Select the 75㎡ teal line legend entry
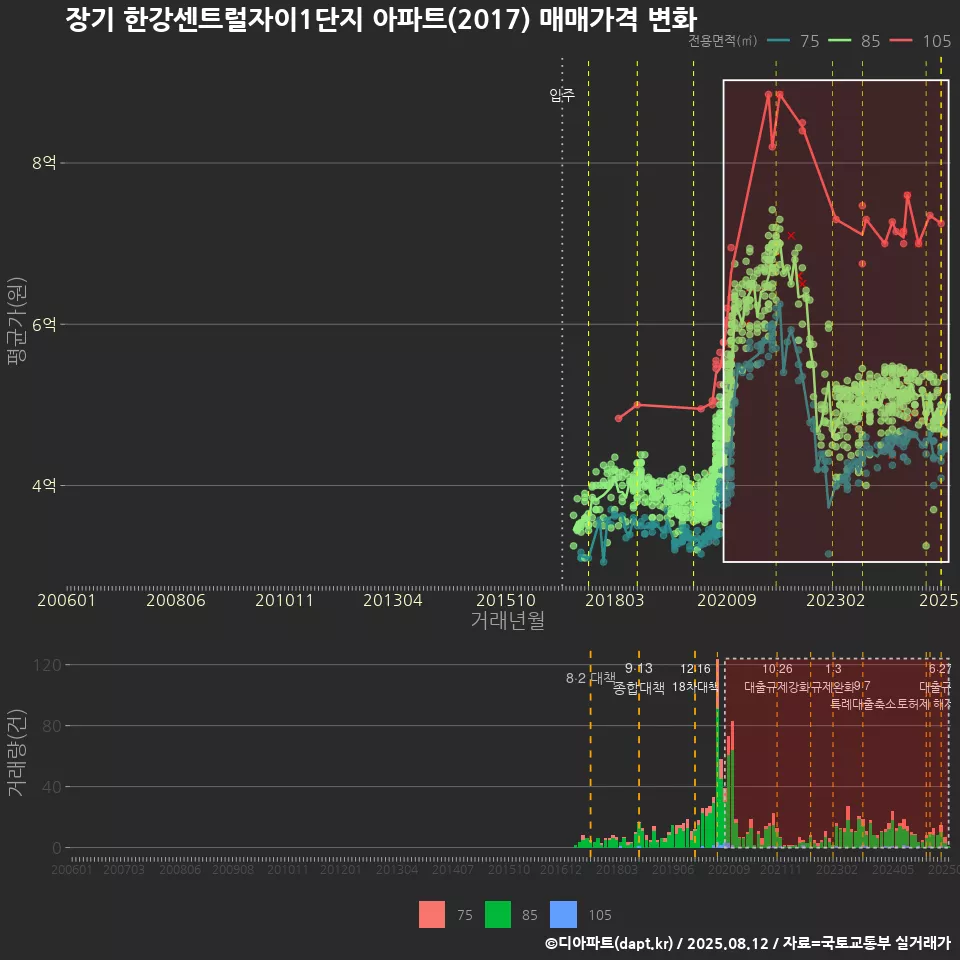This screenshot has width=960, height=960. coord(792,41)
